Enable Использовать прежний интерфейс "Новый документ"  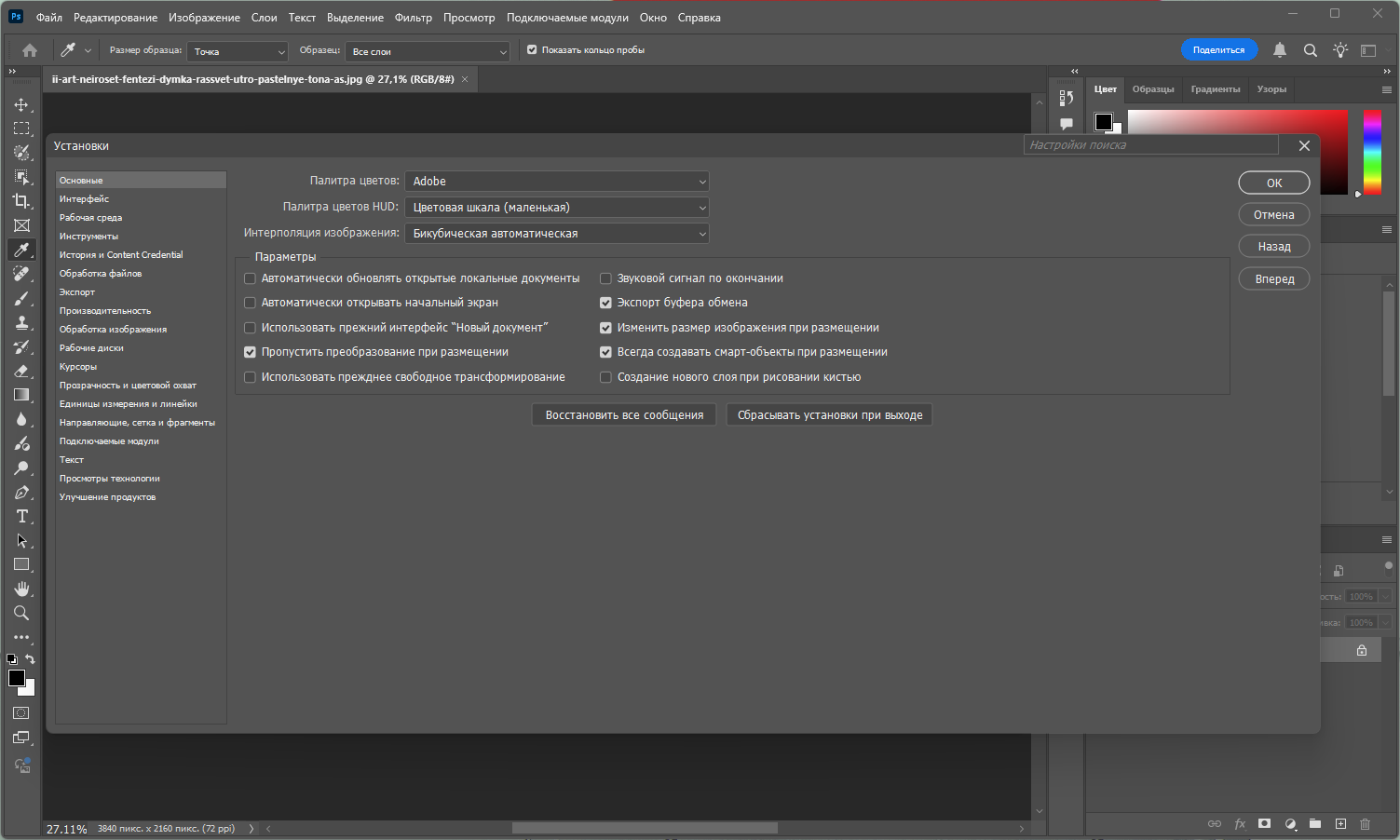pos(250,328)
